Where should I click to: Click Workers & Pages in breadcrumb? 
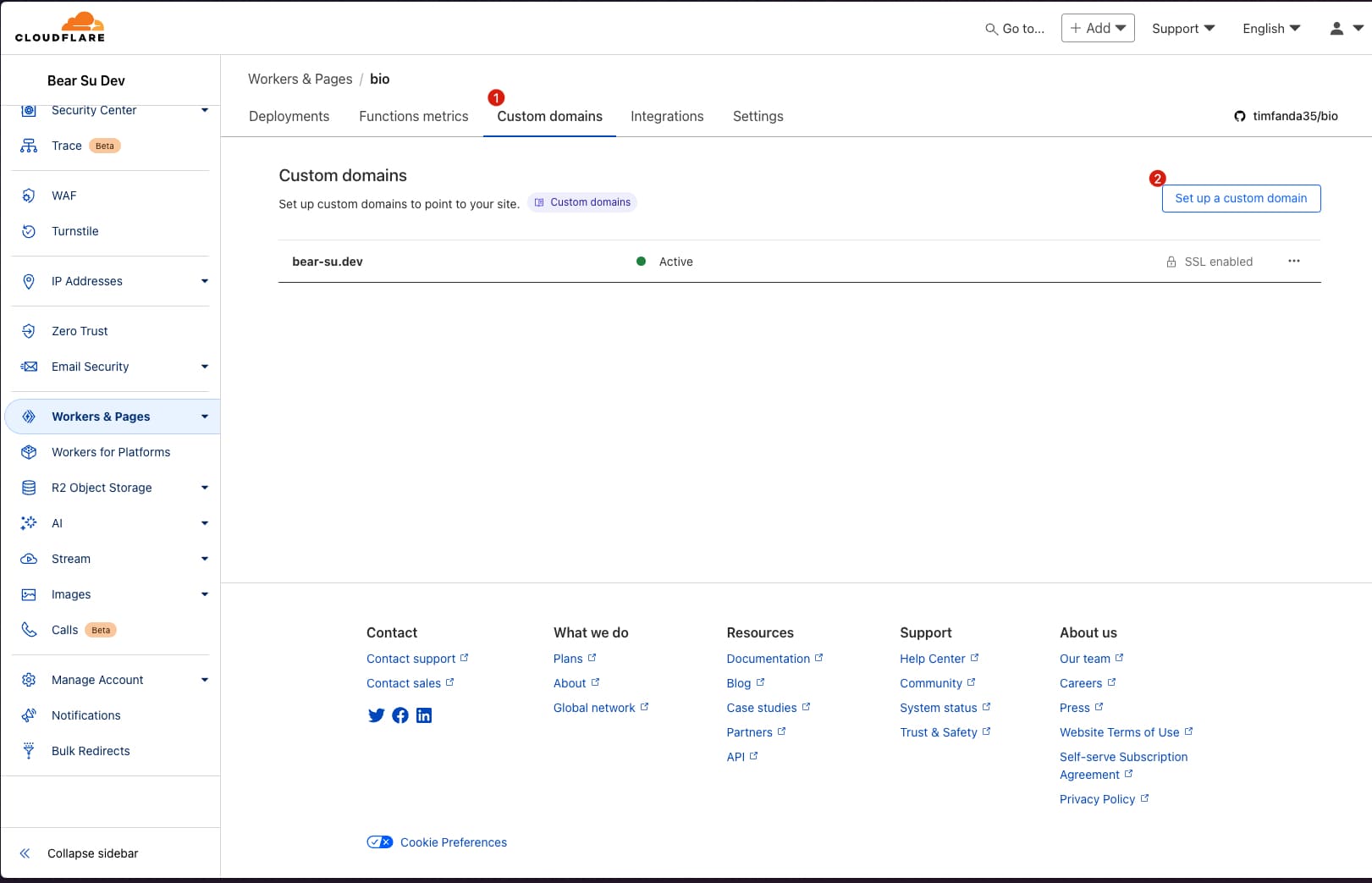(300, 79)
